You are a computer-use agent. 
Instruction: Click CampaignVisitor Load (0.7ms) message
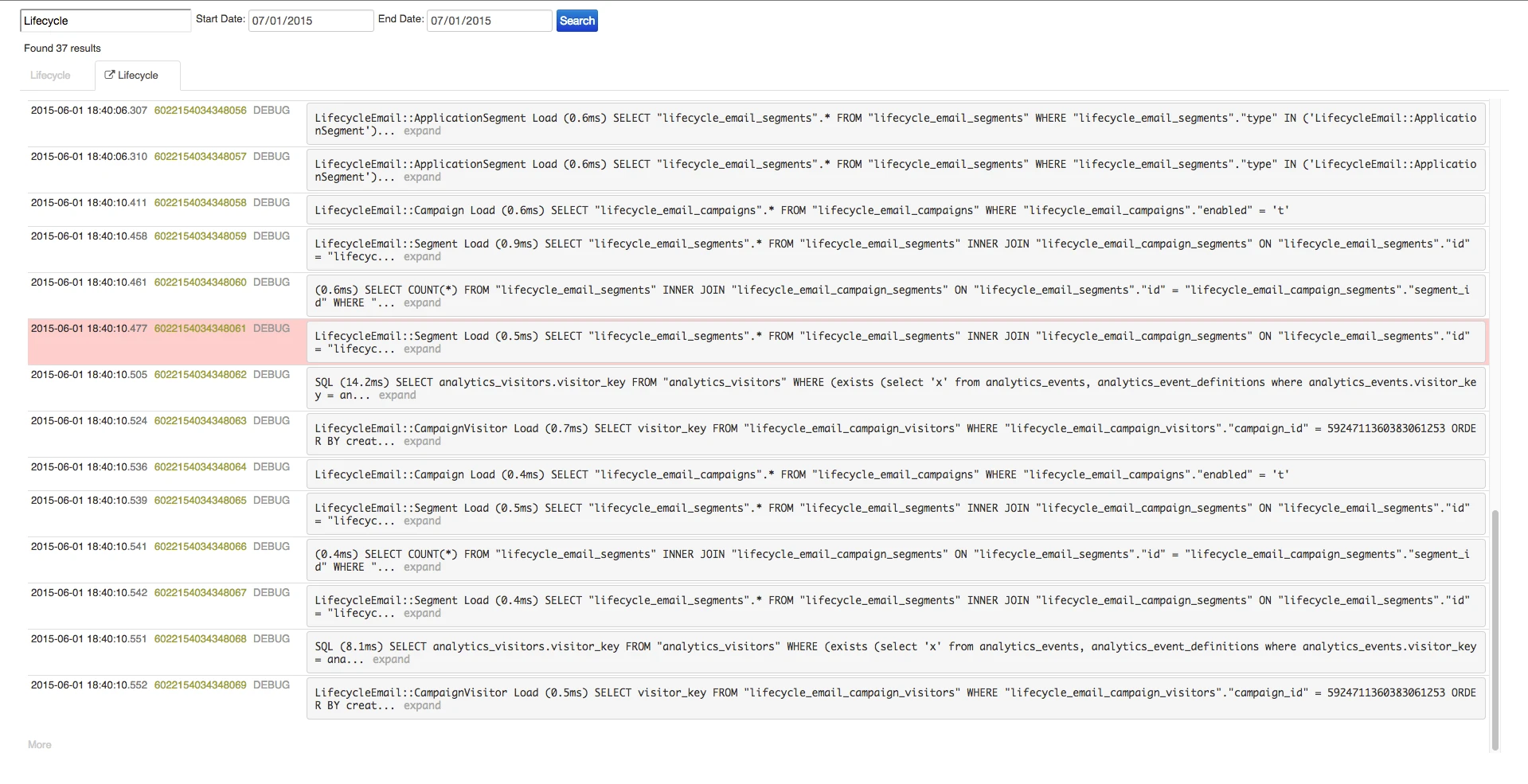896,435
